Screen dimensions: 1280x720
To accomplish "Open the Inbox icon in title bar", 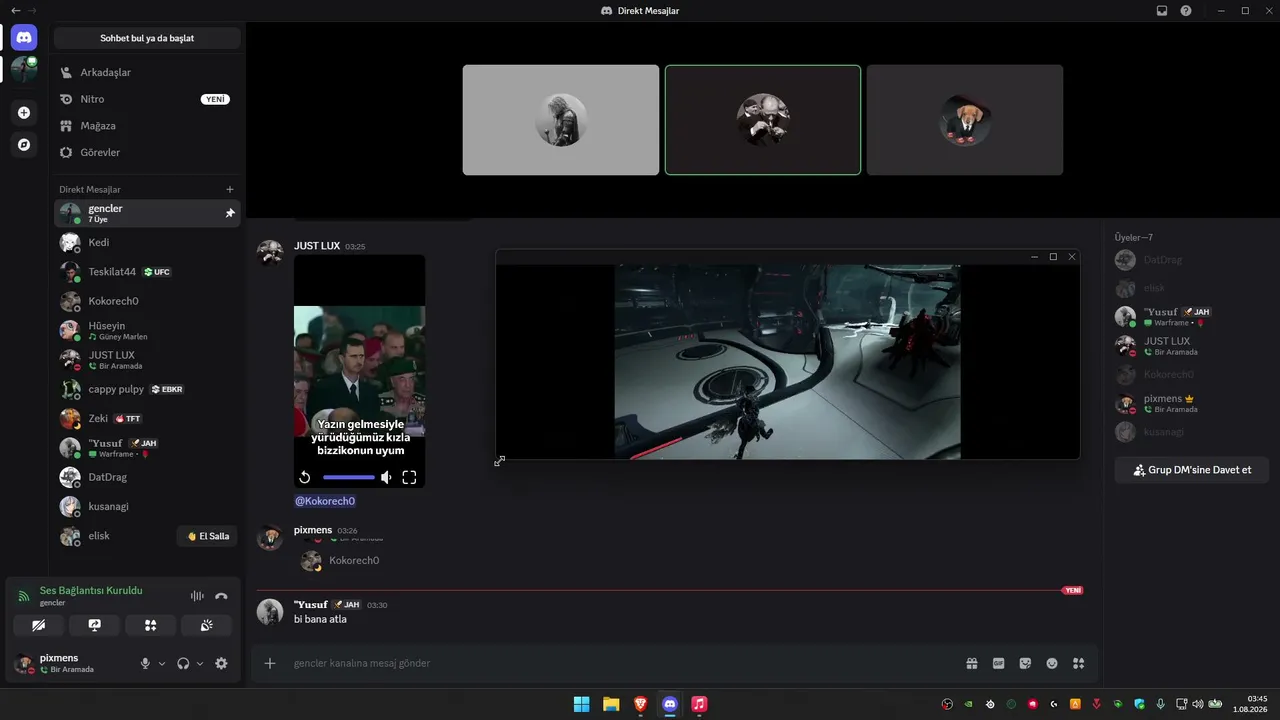I will click(x=1162, y=10).
